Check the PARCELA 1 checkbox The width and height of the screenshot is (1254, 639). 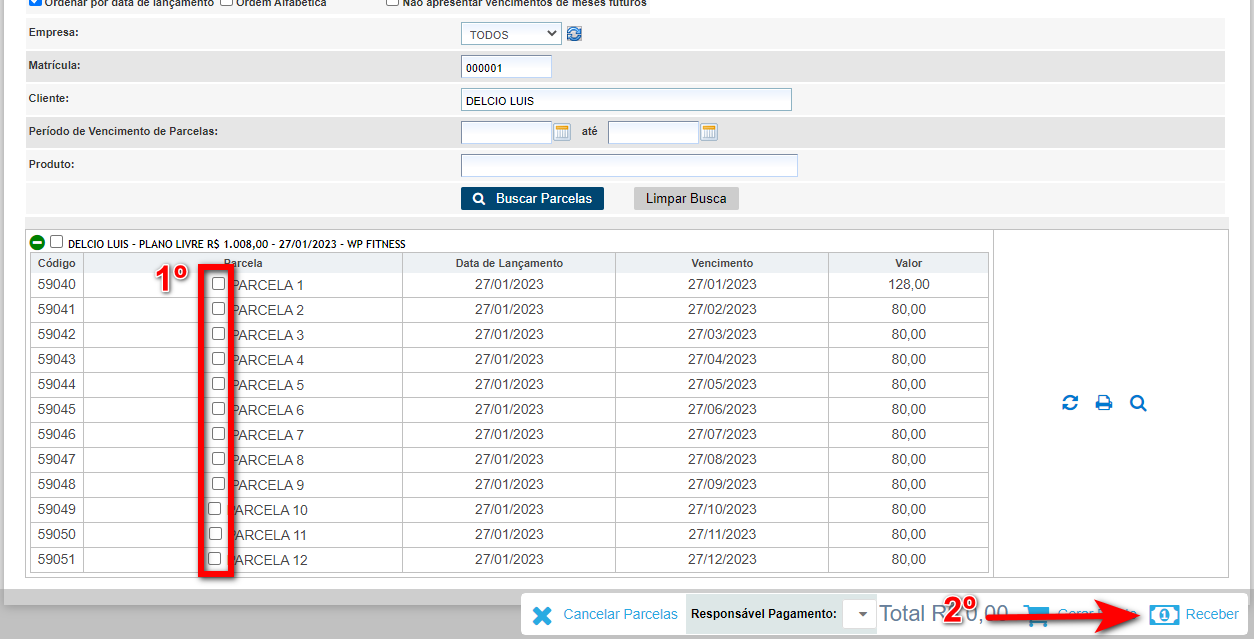[218, 284]
